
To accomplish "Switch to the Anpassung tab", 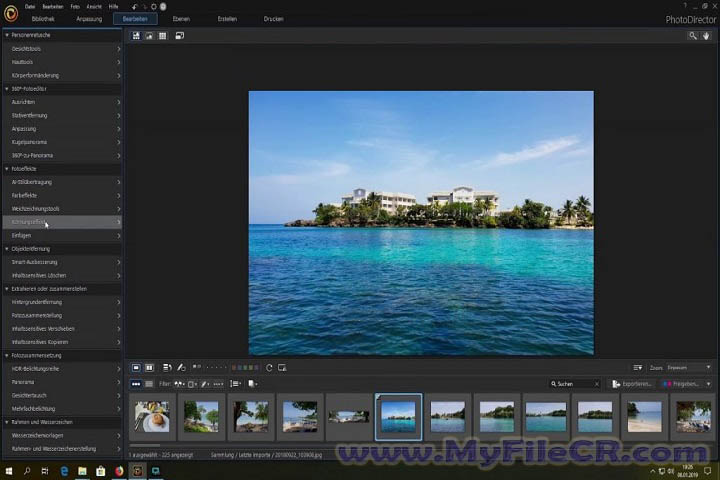I will pyautogui.click(x=89, y=19).
